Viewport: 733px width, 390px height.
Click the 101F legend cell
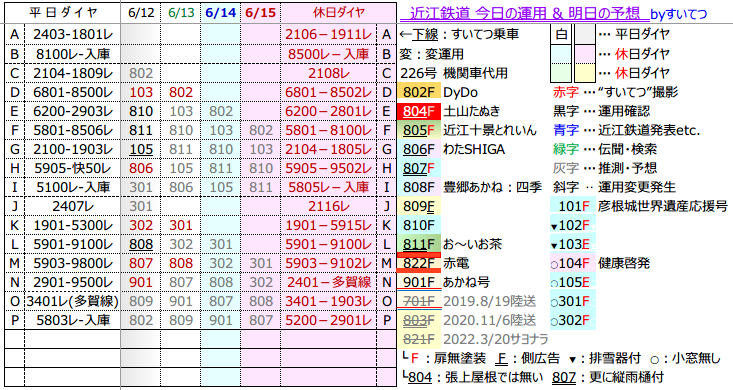[573, 206]
